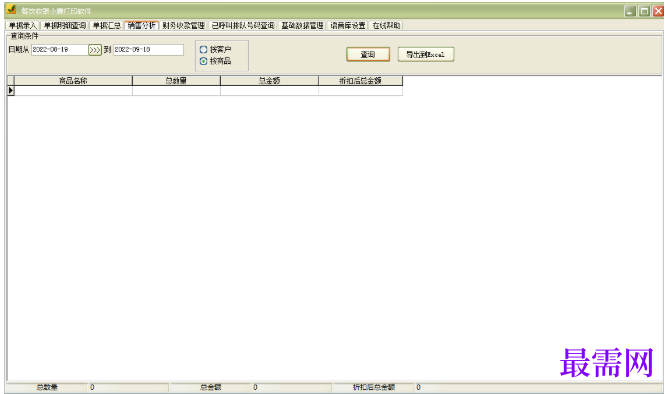Click the >>> date range button
Viewport: 672px width, 394px height.
(95, 50)
